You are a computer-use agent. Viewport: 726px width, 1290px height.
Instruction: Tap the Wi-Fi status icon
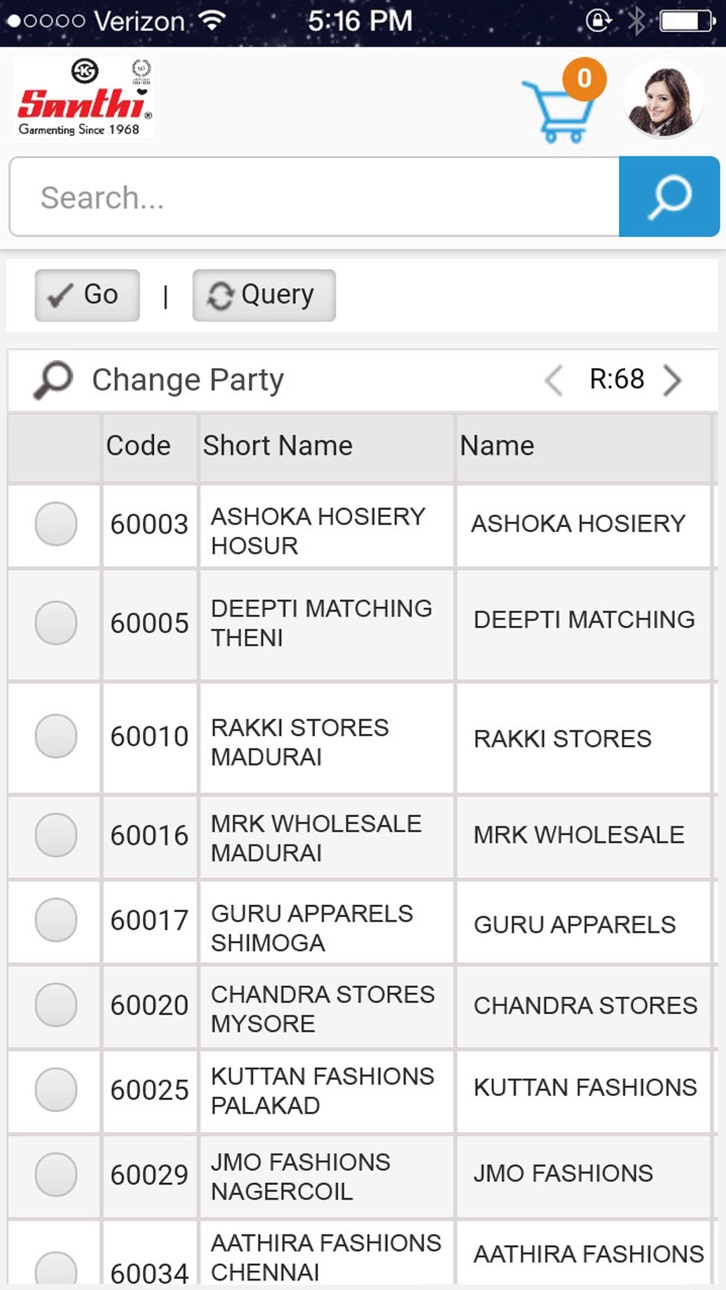213,20
